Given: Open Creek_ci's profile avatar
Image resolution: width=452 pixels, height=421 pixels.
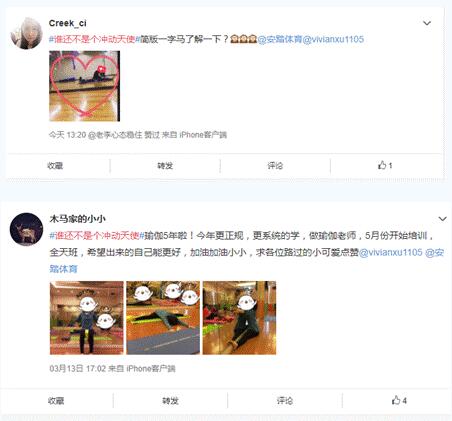Looking at the screenshot, I should (x=27, y=34).
